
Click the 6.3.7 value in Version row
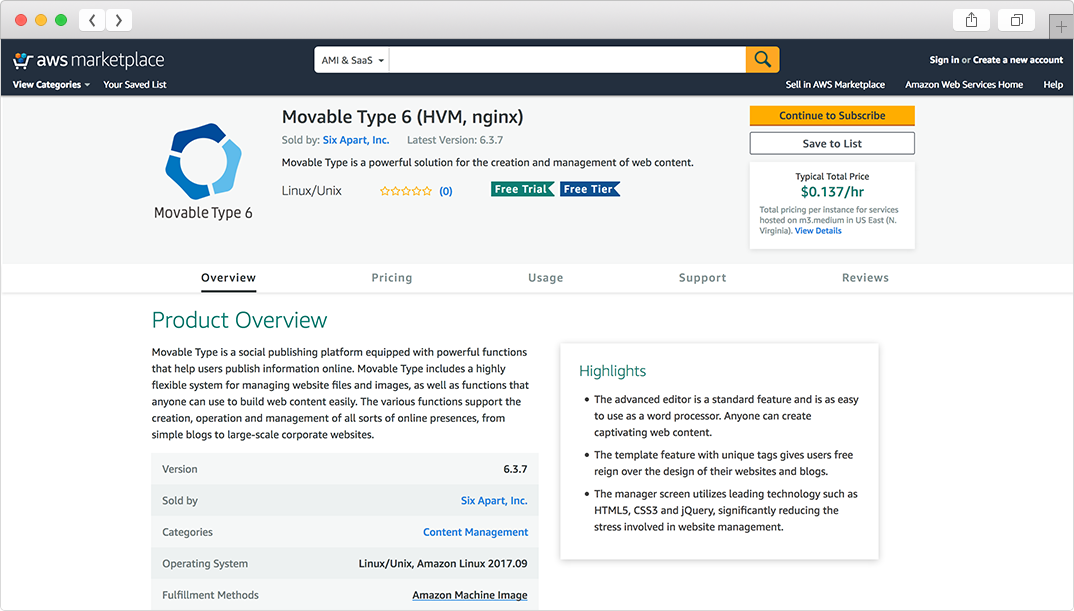515,469
